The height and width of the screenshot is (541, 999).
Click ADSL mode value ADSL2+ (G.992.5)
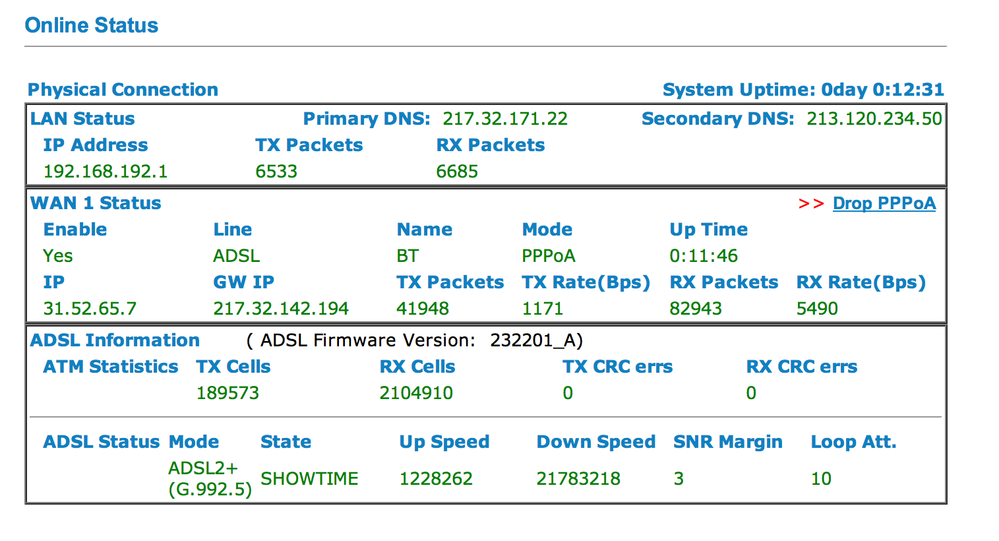point(210,479)
